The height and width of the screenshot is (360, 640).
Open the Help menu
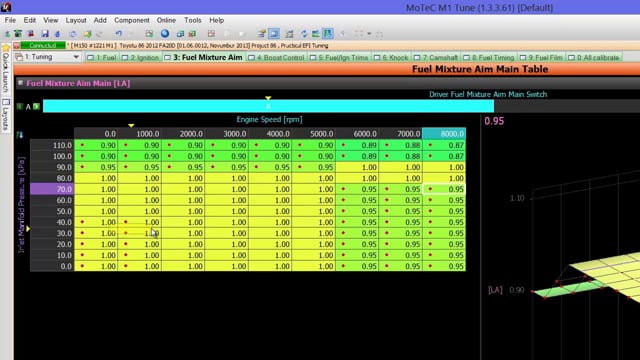pyautogui.click(x=216, y=20)
